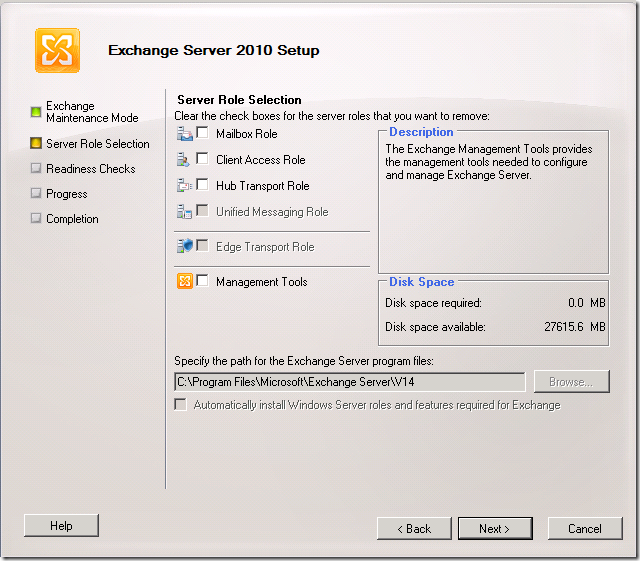Click the Progress step indicator square

pos(36,193)
